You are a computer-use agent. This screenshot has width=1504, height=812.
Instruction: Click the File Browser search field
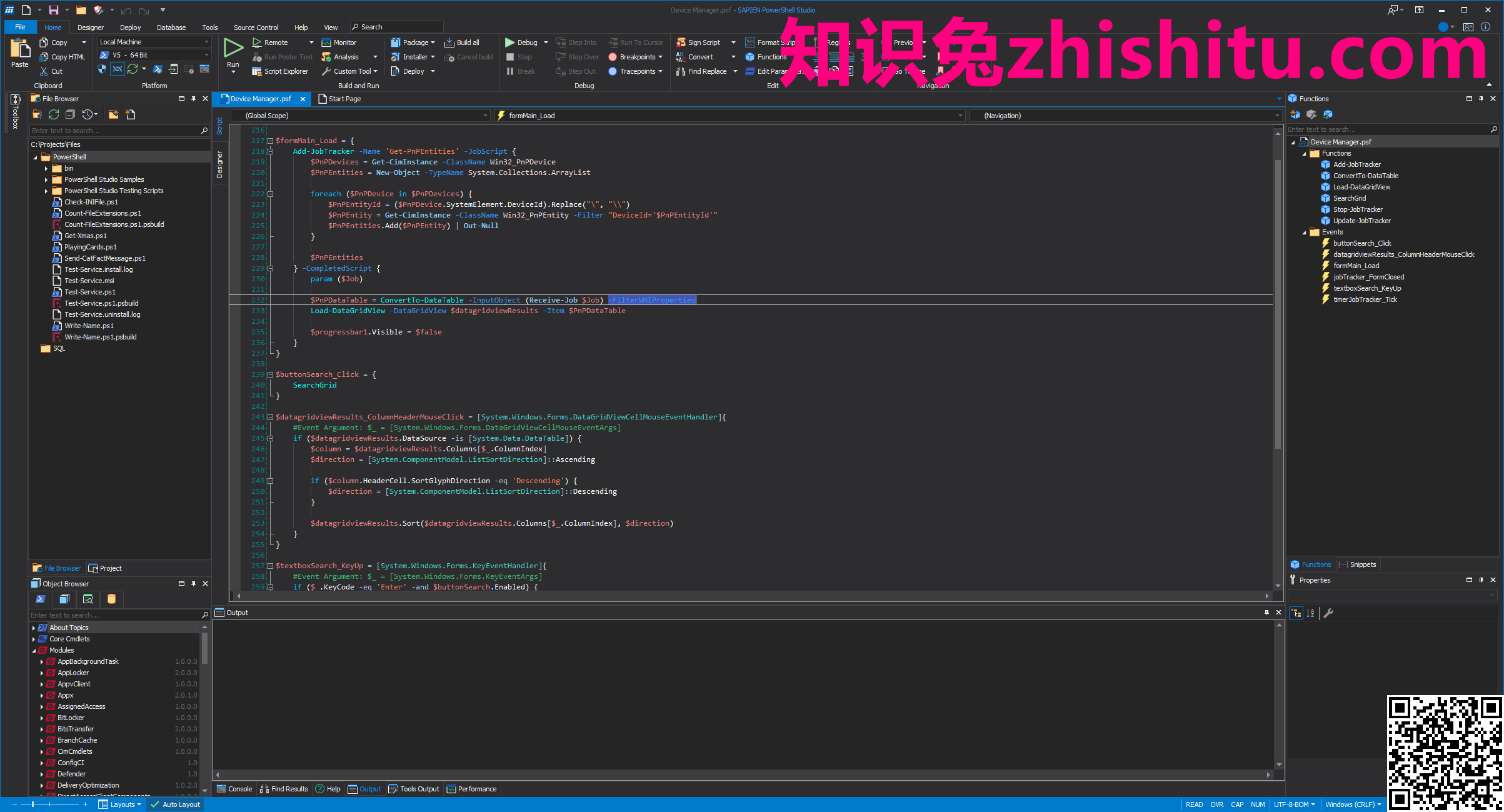point(119,131)
